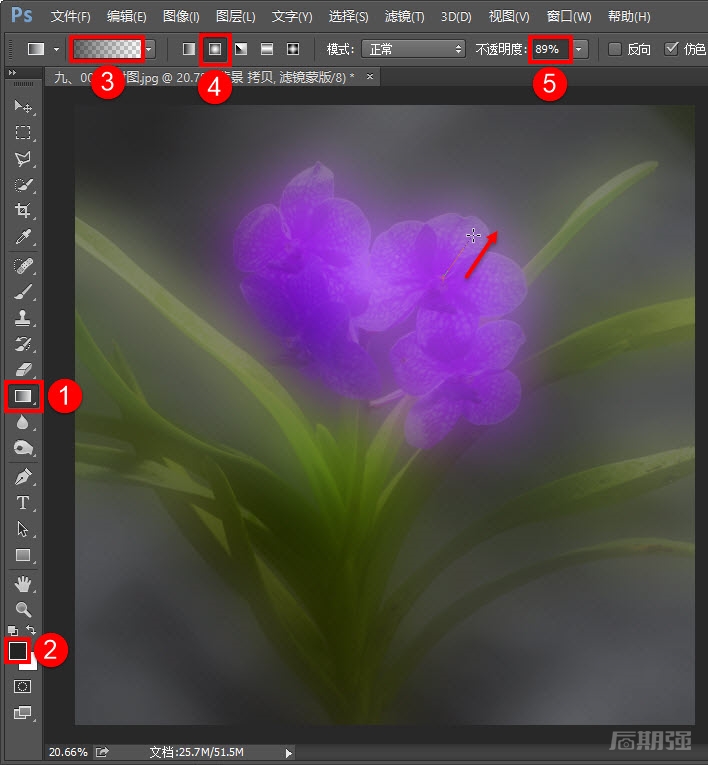The image size is (708, 765).
Task: Choose angle gradient style
Action: [x=241, y=49]
